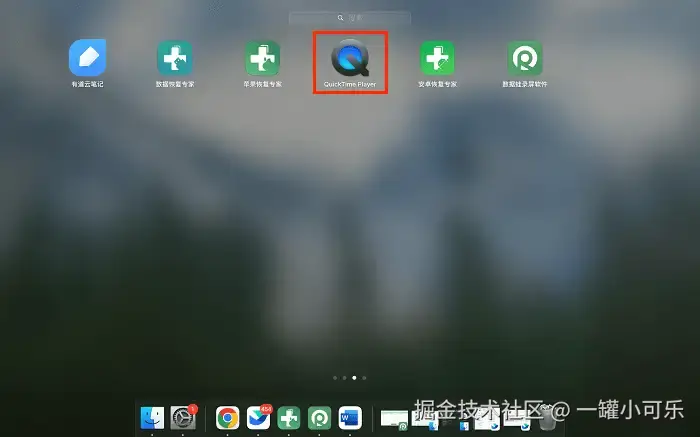The width and height of the screenshot is (700, 437).
Task: Launch Microsoft Word from the Dock
Action: click(350, 418)
